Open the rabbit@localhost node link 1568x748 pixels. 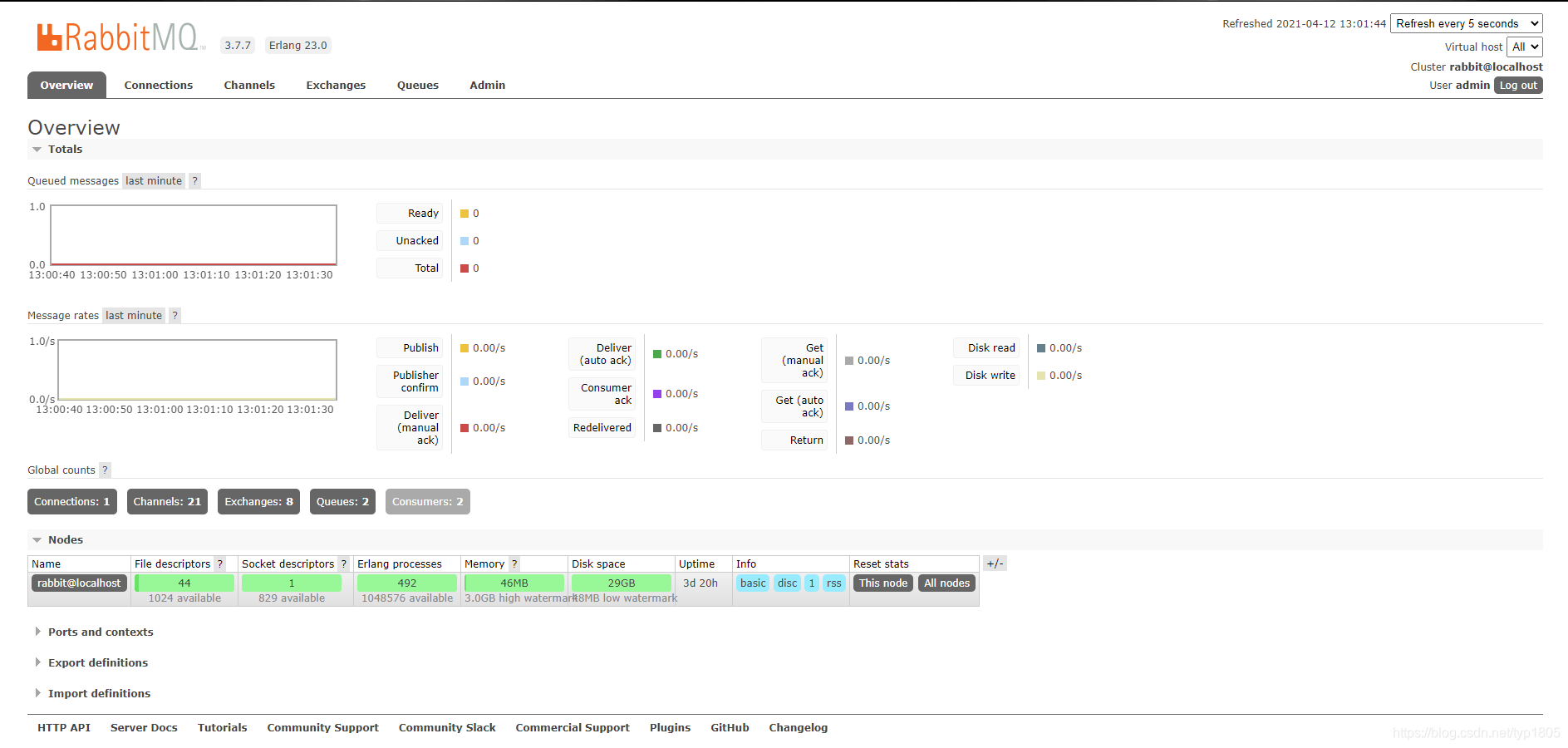[79, 583]
